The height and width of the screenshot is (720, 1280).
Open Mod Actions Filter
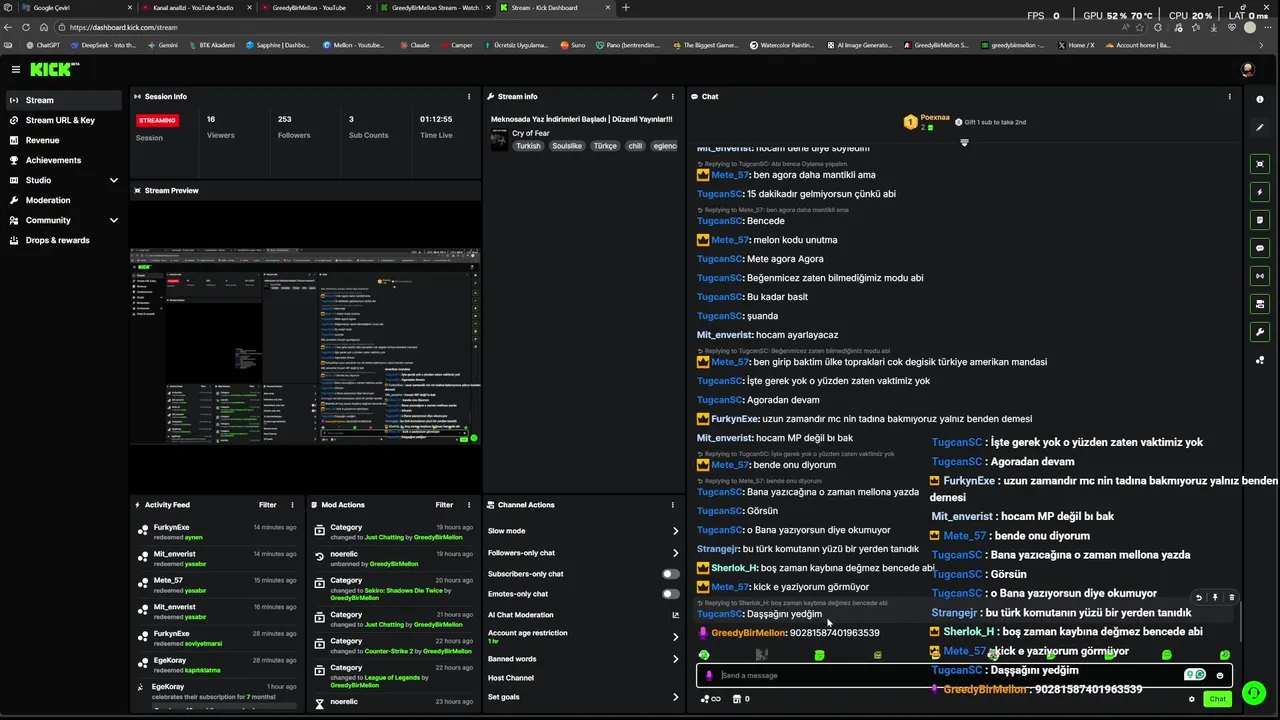pos(444,505)
